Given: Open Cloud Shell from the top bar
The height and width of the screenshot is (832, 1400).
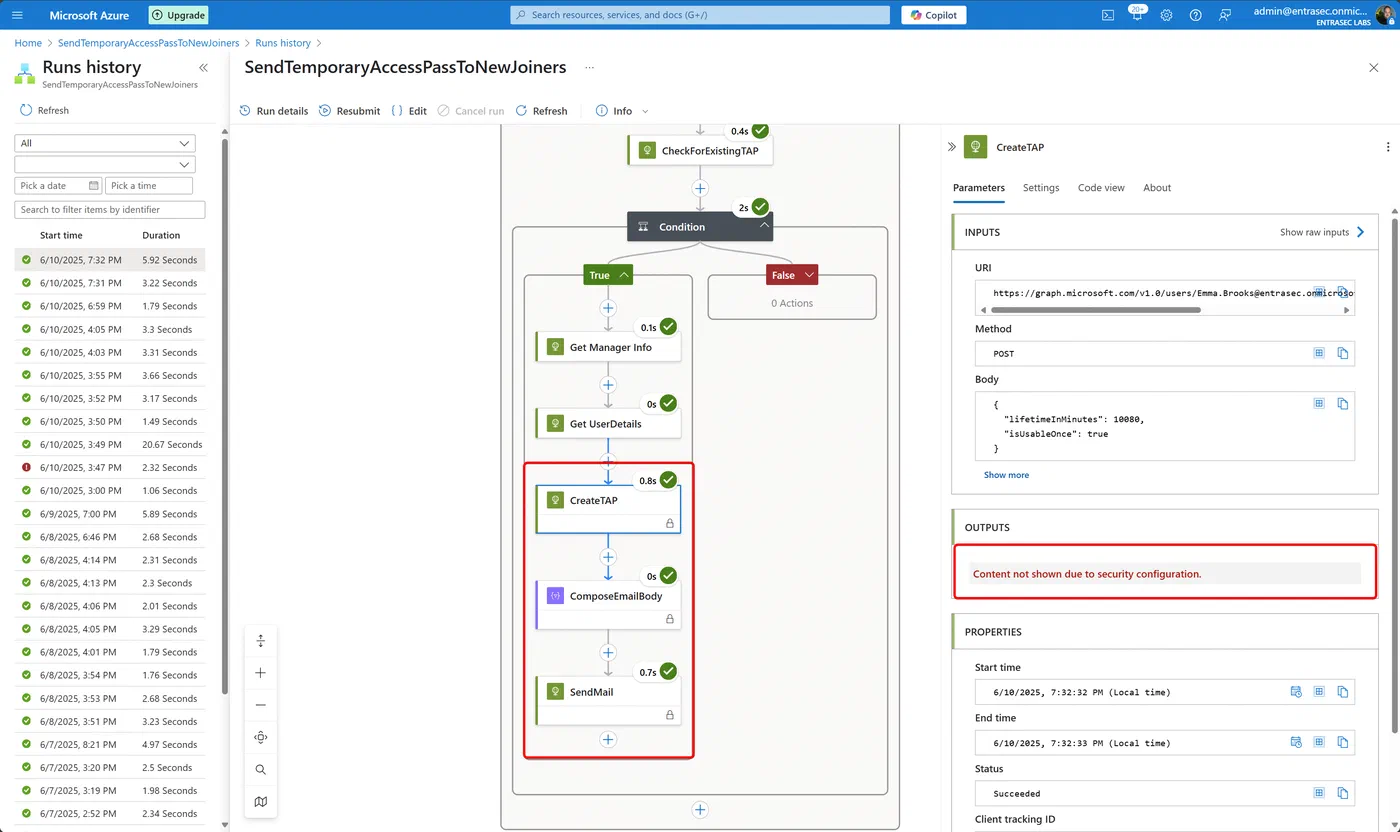Looking at the screenshot, I should tap(1108, 15).
